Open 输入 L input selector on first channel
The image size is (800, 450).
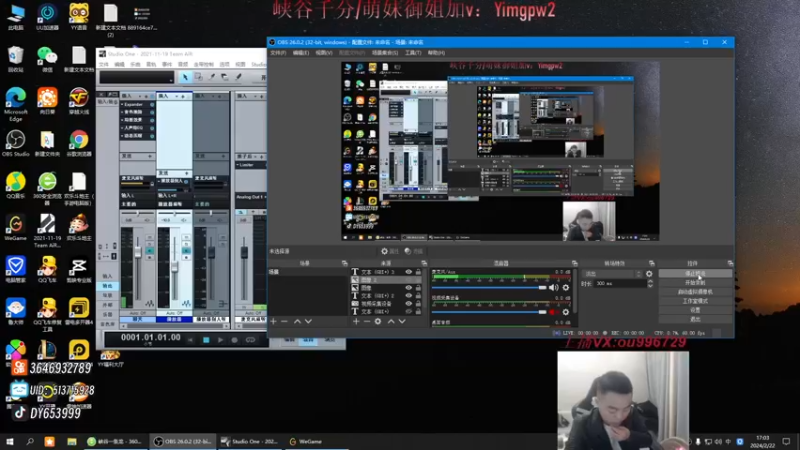(136, 195)
